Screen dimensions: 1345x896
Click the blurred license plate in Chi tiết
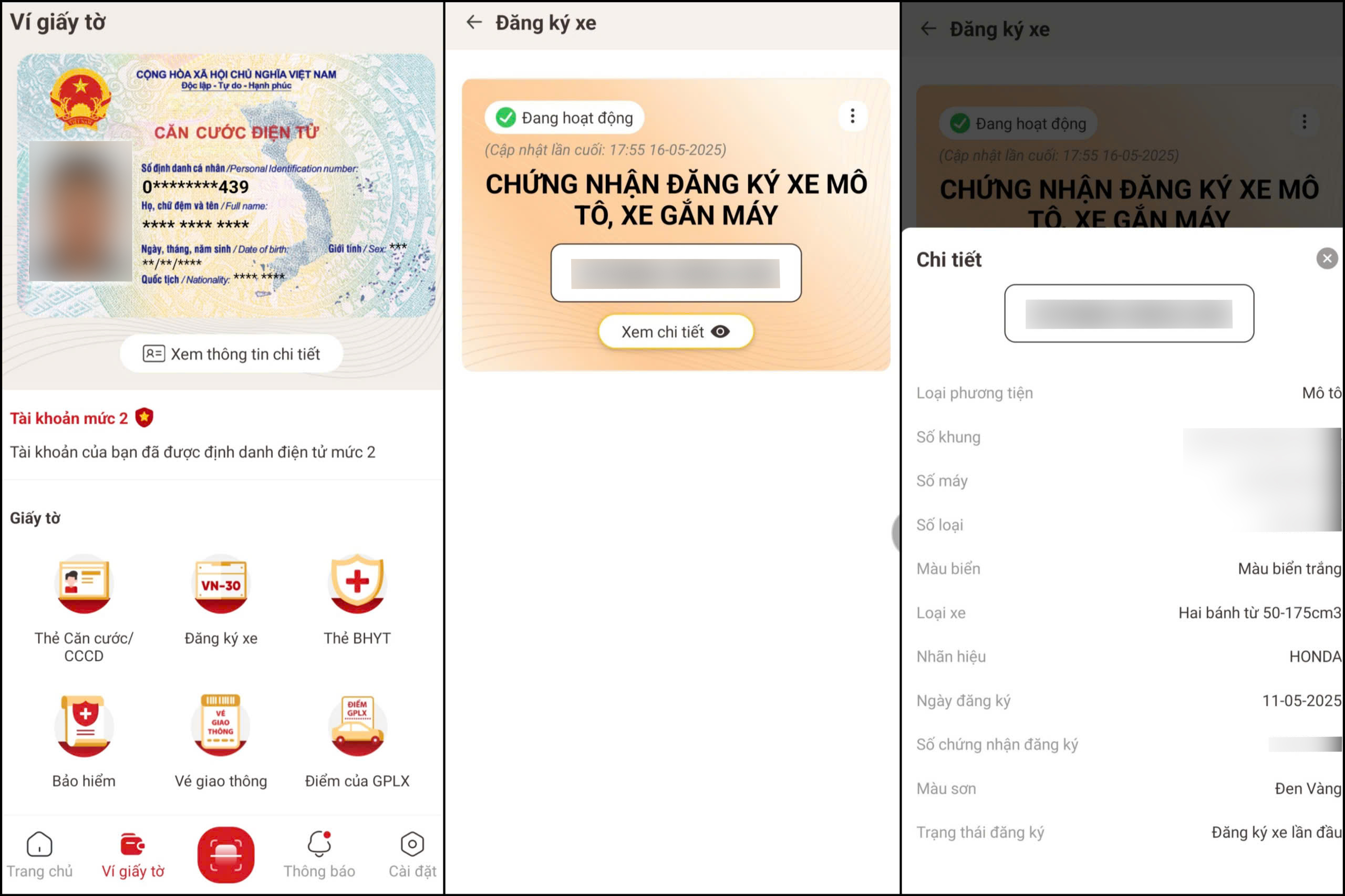[x=1129, y=313]
